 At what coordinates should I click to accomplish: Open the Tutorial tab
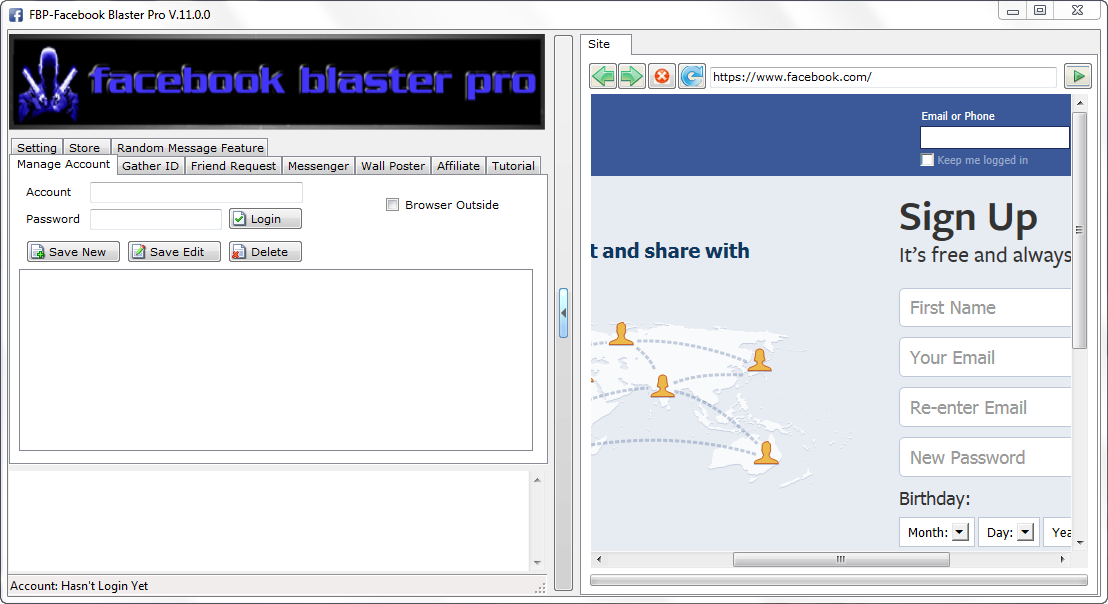pyautogui.click(x=513, y=166)
